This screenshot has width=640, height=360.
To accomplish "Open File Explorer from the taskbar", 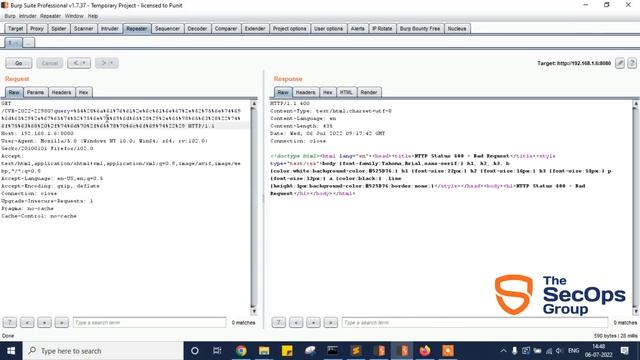I will pyautogui.click(x=264, y=351).
